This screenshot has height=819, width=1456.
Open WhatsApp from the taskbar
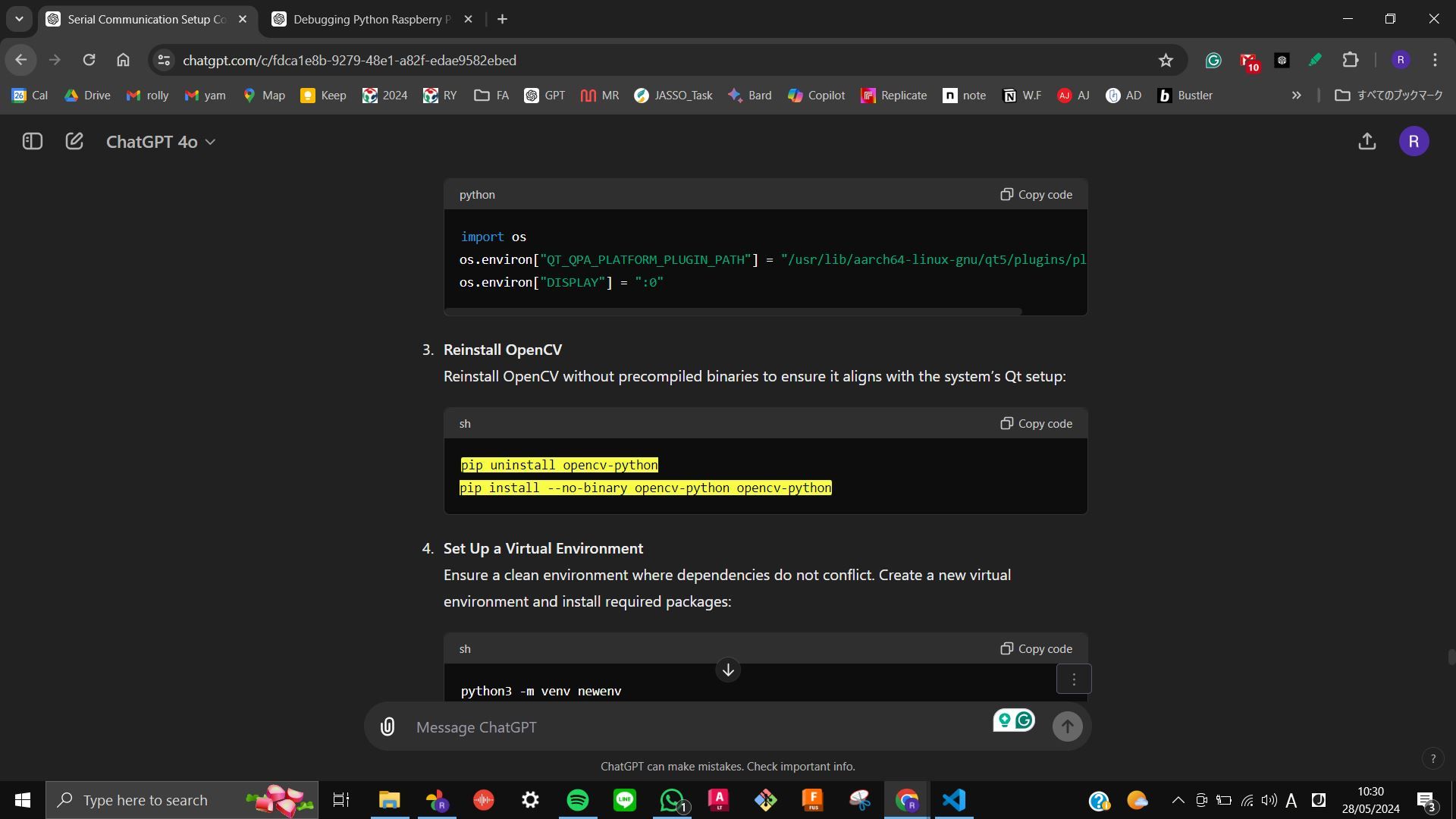click(672, 800)
